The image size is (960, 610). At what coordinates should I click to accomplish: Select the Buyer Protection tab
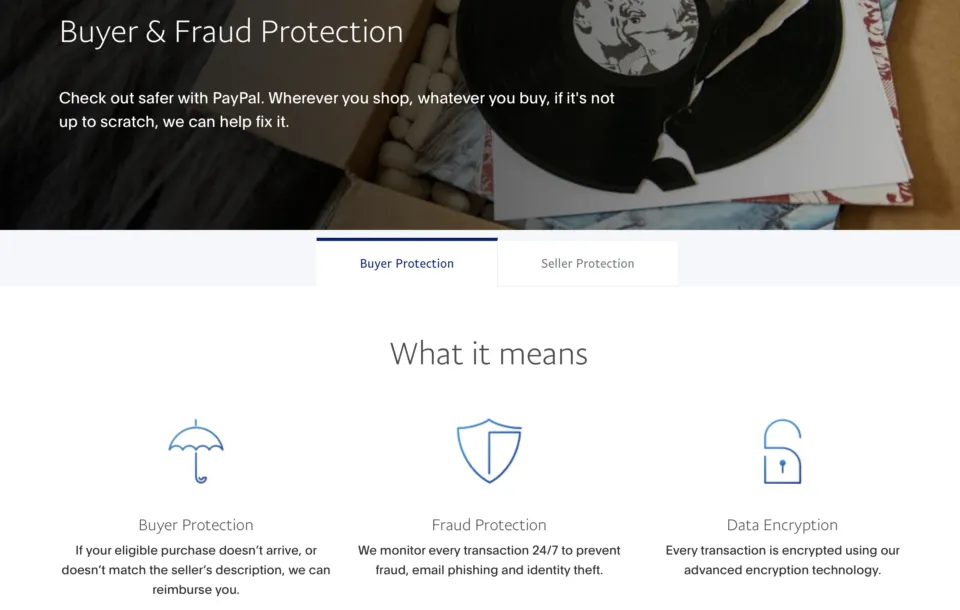[x=406, y=263]
